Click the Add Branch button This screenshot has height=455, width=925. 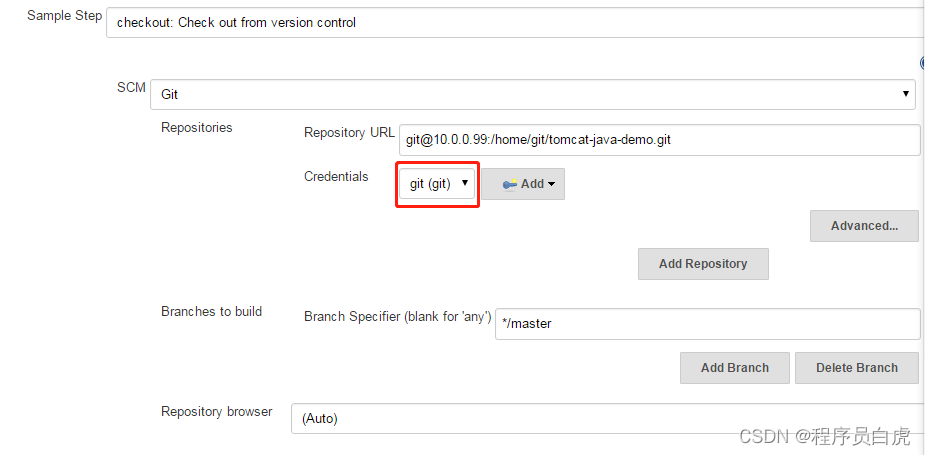734,368
